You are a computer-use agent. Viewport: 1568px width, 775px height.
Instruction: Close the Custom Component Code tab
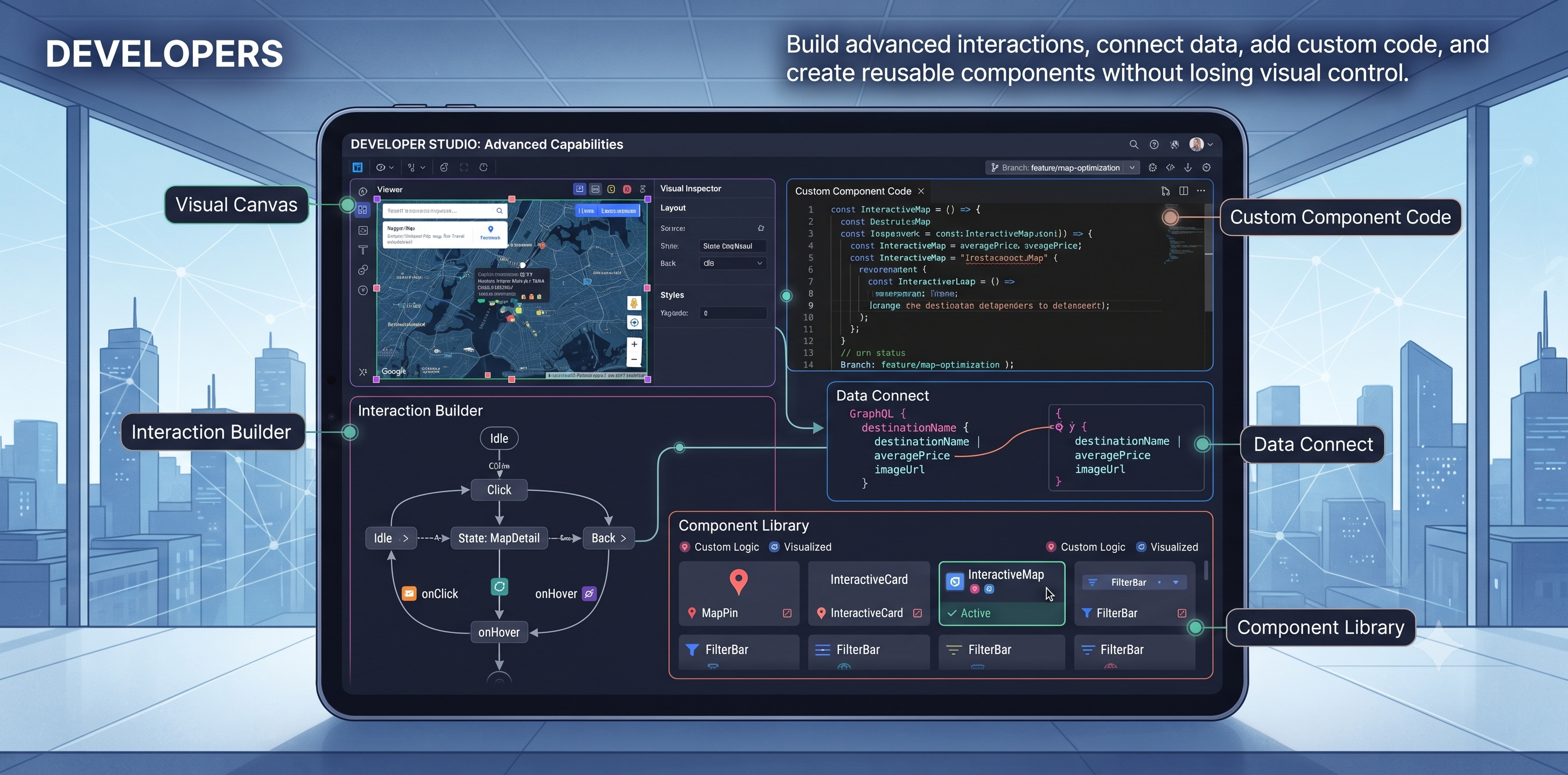point(921,191)
